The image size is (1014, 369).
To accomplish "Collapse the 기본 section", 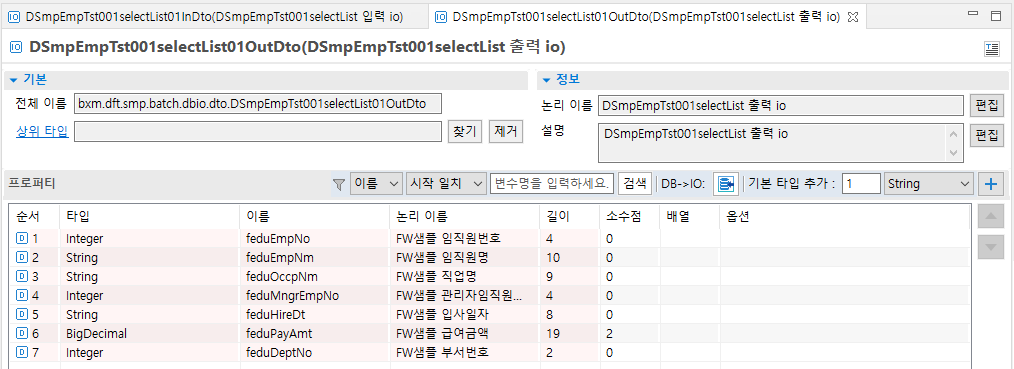I will click(13, 79).
